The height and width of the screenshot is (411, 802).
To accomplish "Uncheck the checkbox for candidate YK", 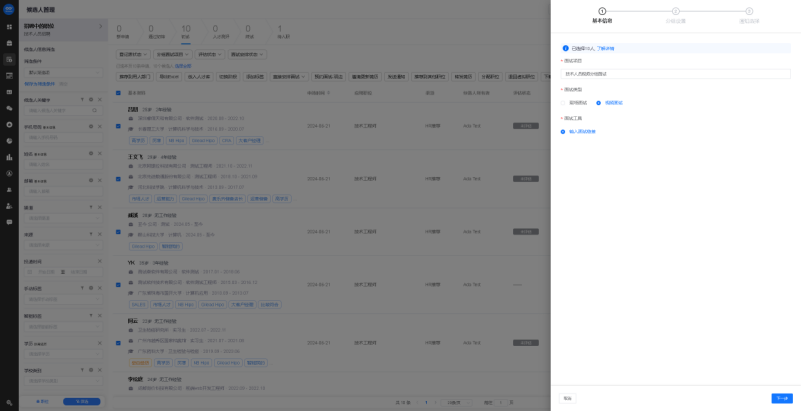I will 119,285.
